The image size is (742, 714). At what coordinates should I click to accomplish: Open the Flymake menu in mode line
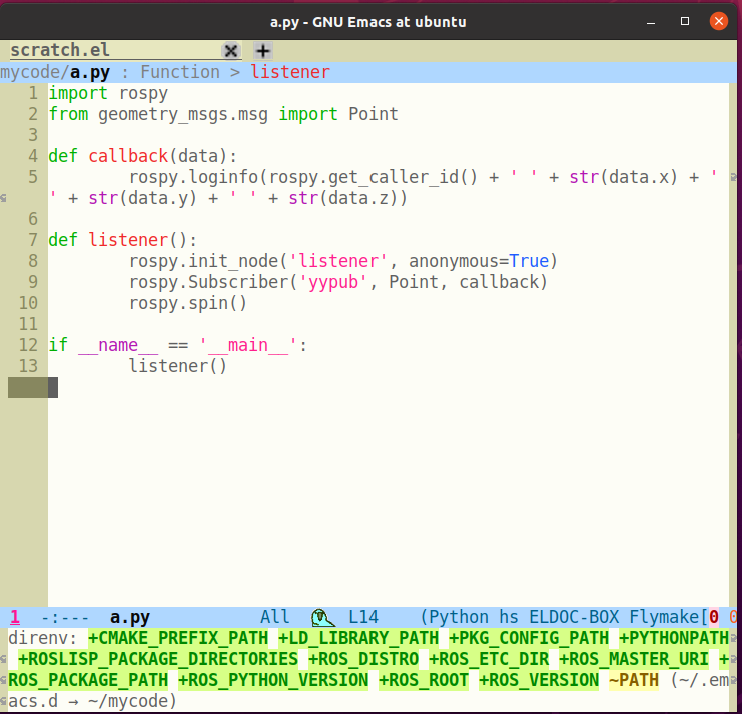point(663,618)
